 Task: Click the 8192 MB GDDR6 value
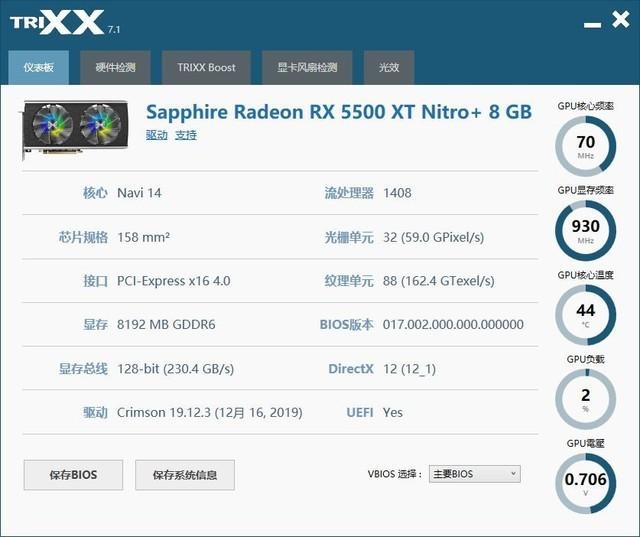[x=166, y=324]
